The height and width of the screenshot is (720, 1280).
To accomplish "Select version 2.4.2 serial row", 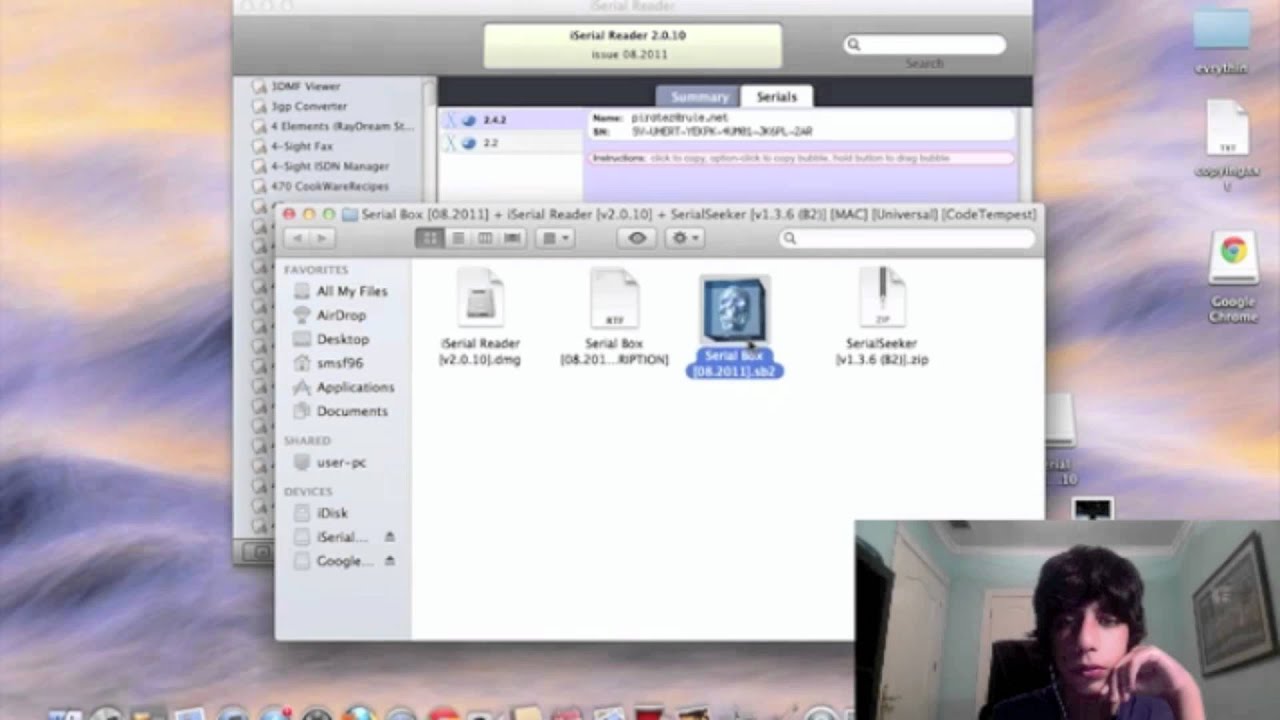I will (x=511, y=120).
